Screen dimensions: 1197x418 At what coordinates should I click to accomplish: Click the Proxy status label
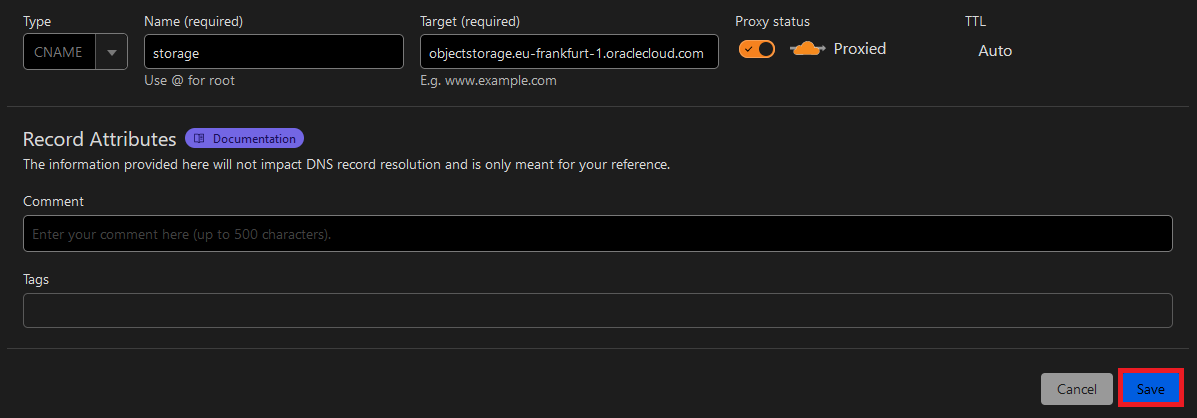coord(772,21)
